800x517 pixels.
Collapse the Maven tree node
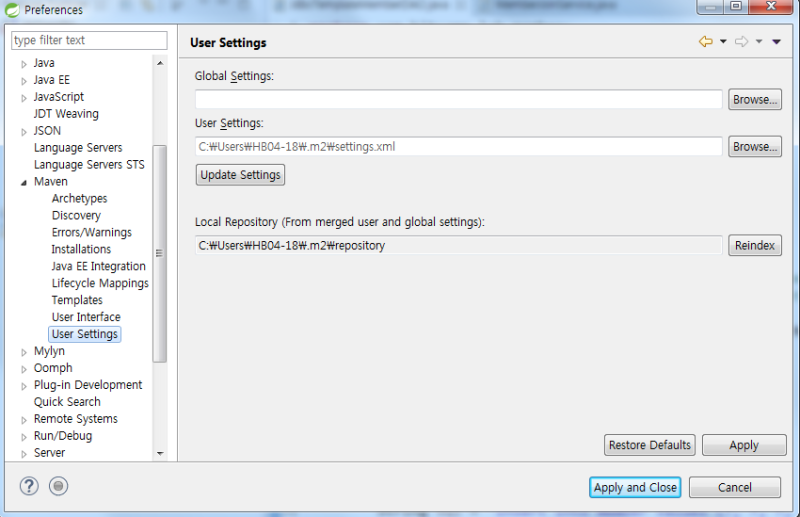pos(23,183)
